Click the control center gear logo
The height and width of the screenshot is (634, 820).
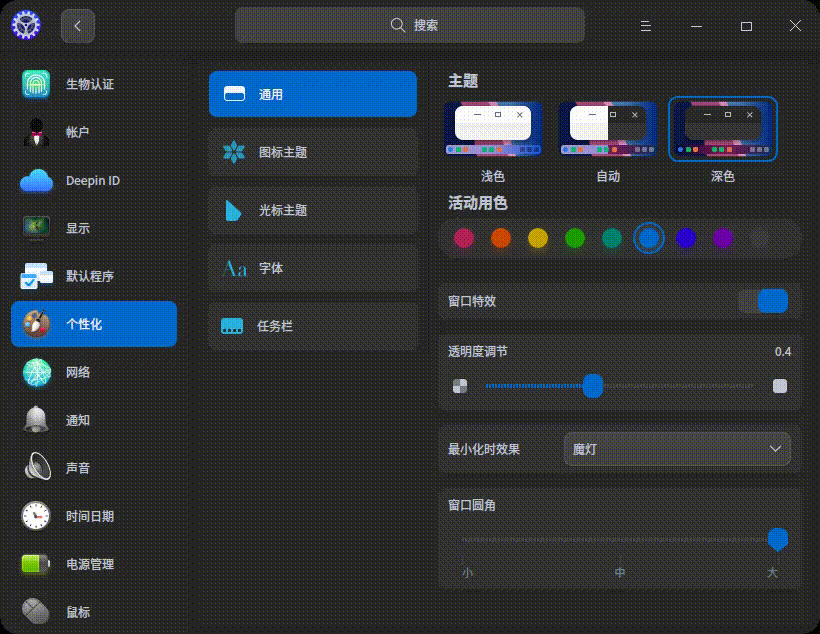click(26, 25)
